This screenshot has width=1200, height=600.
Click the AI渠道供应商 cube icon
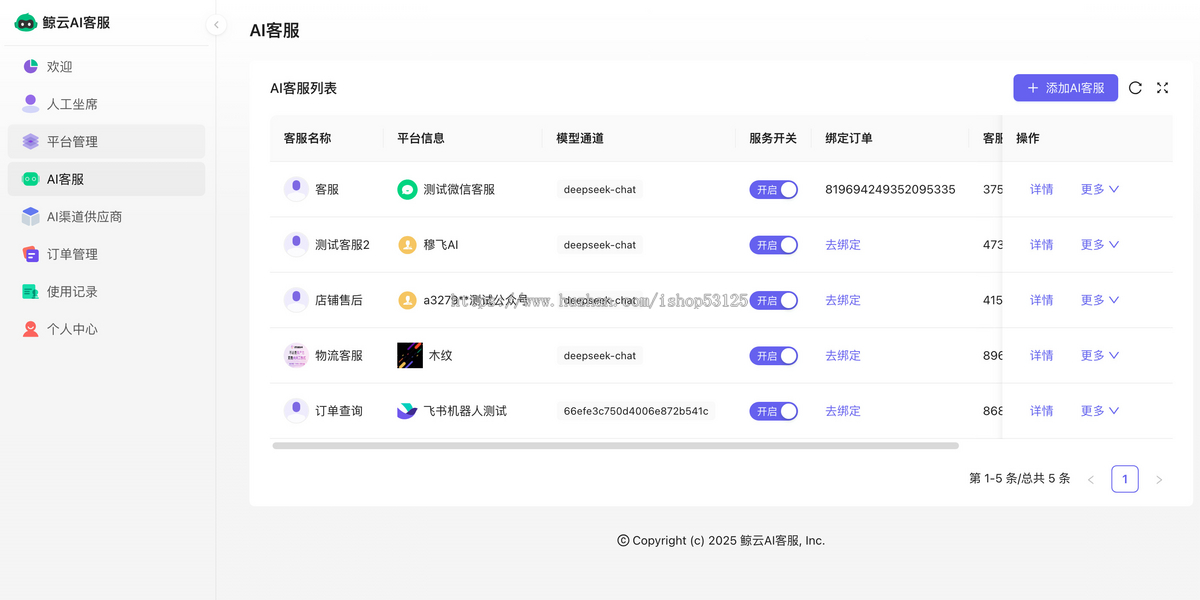(30, 216)
